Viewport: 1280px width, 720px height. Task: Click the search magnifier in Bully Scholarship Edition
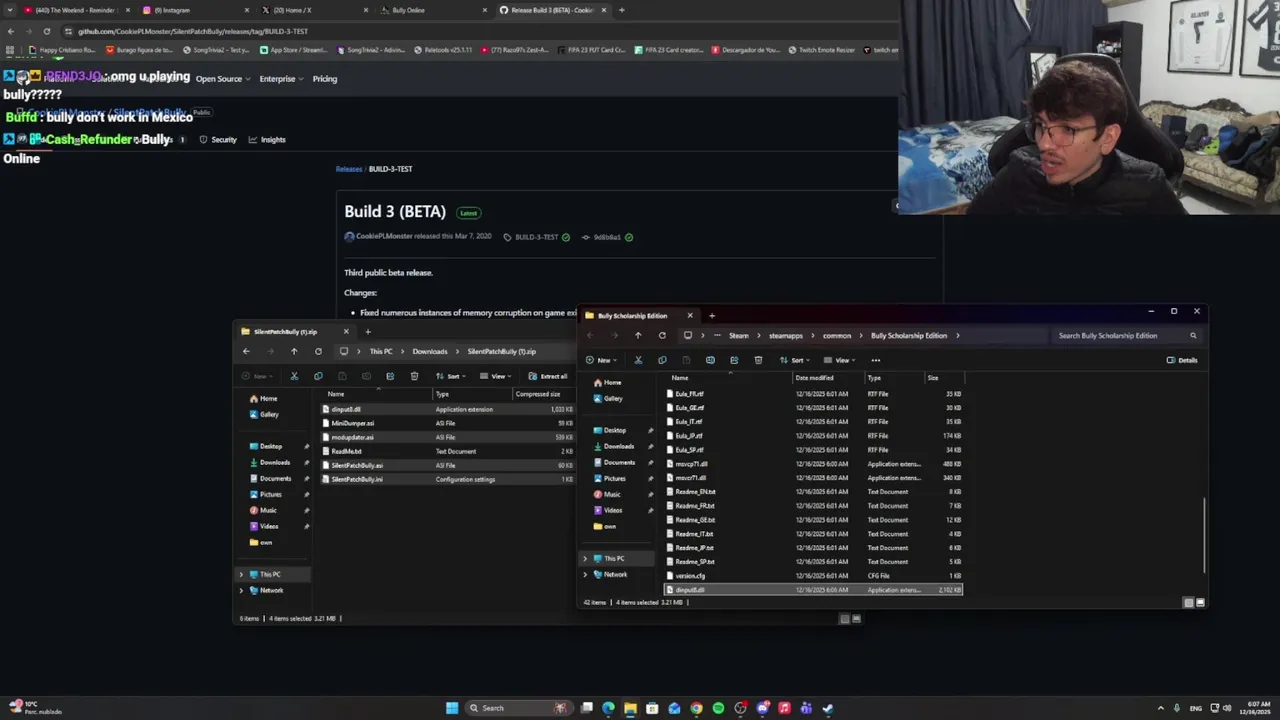[x=1193, y=336]
